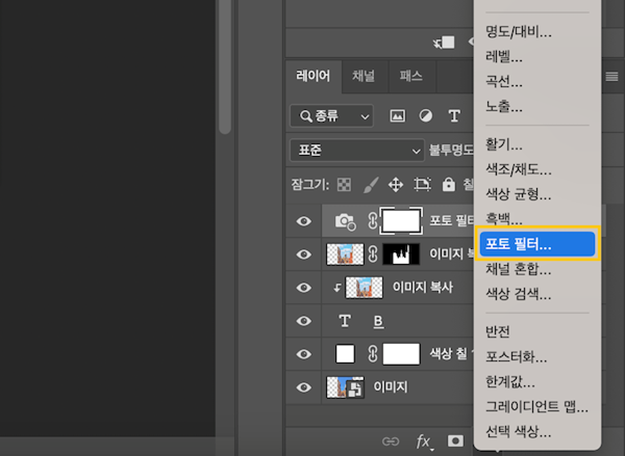Hide the B text layer

[x=304, y=321]
